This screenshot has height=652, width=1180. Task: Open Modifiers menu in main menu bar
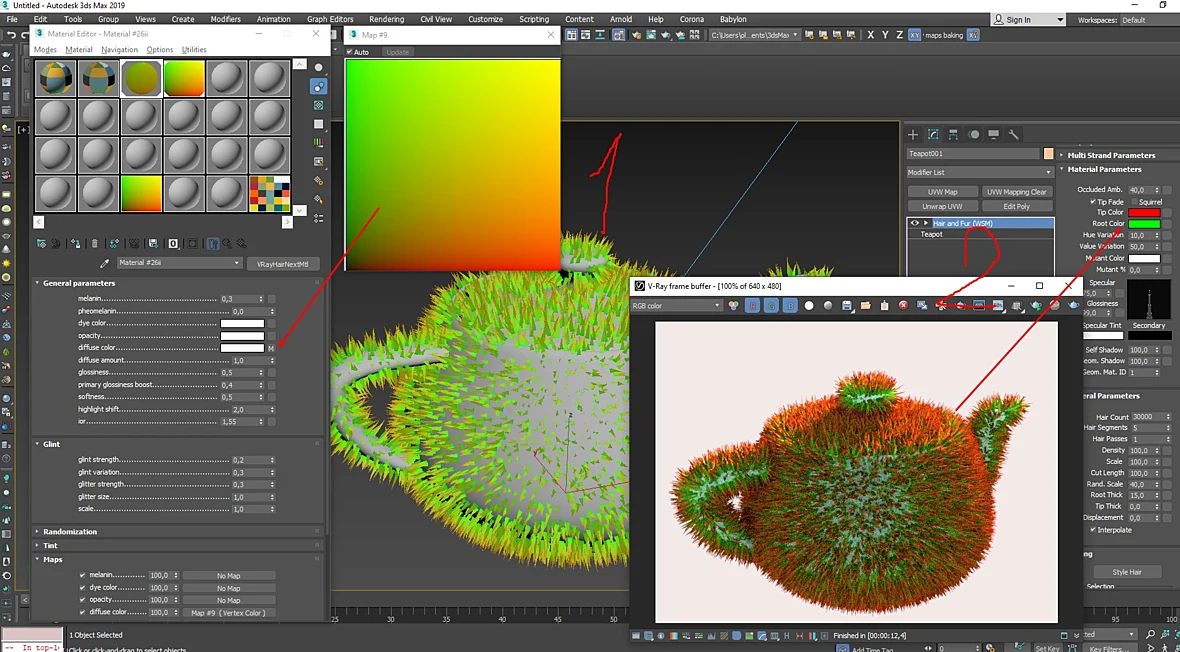coord(225,19)
